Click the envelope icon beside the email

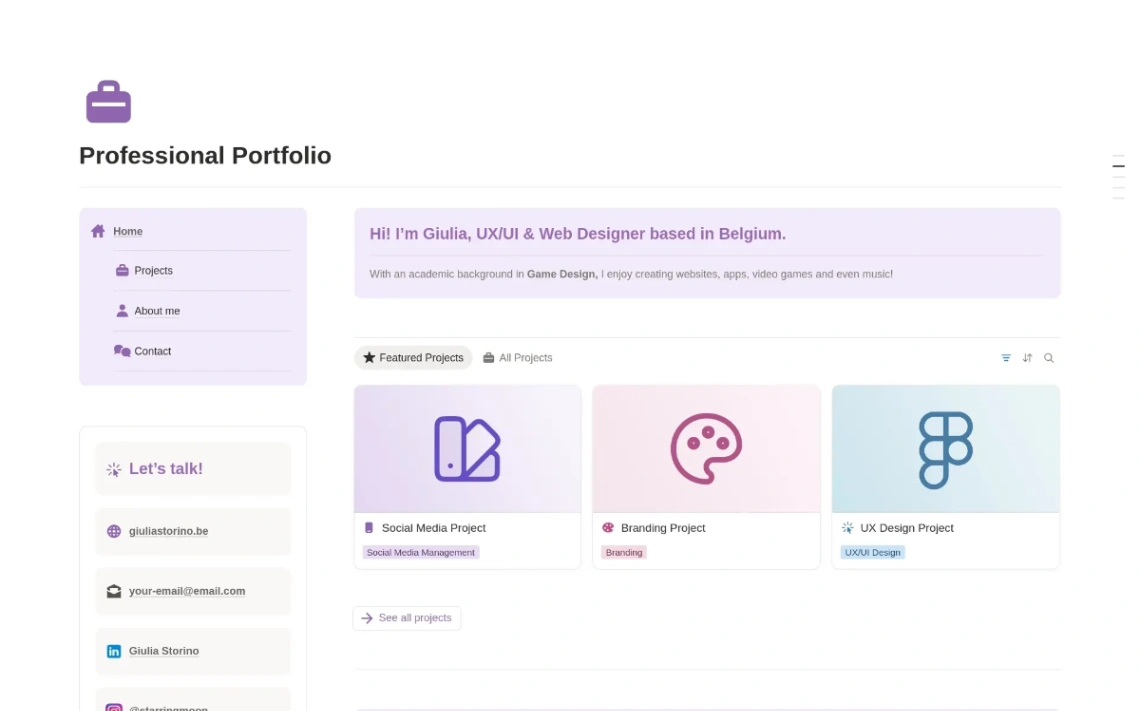click(x=114, y=591)
